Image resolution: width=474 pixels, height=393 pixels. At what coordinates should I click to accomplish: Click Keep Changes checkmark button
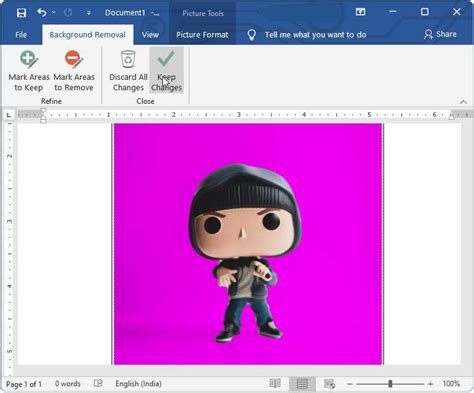[x=166, y=70]
